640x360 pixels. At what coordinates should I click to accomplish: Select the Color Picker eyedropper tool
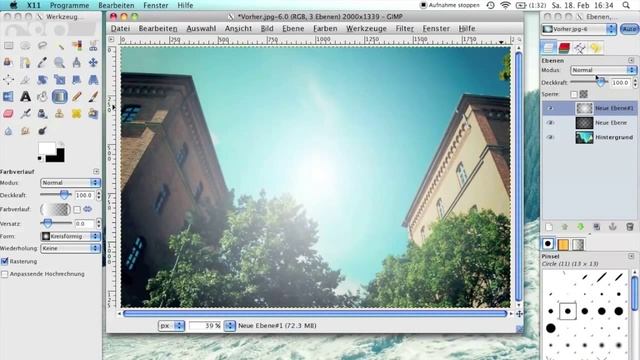coord(42,62)
